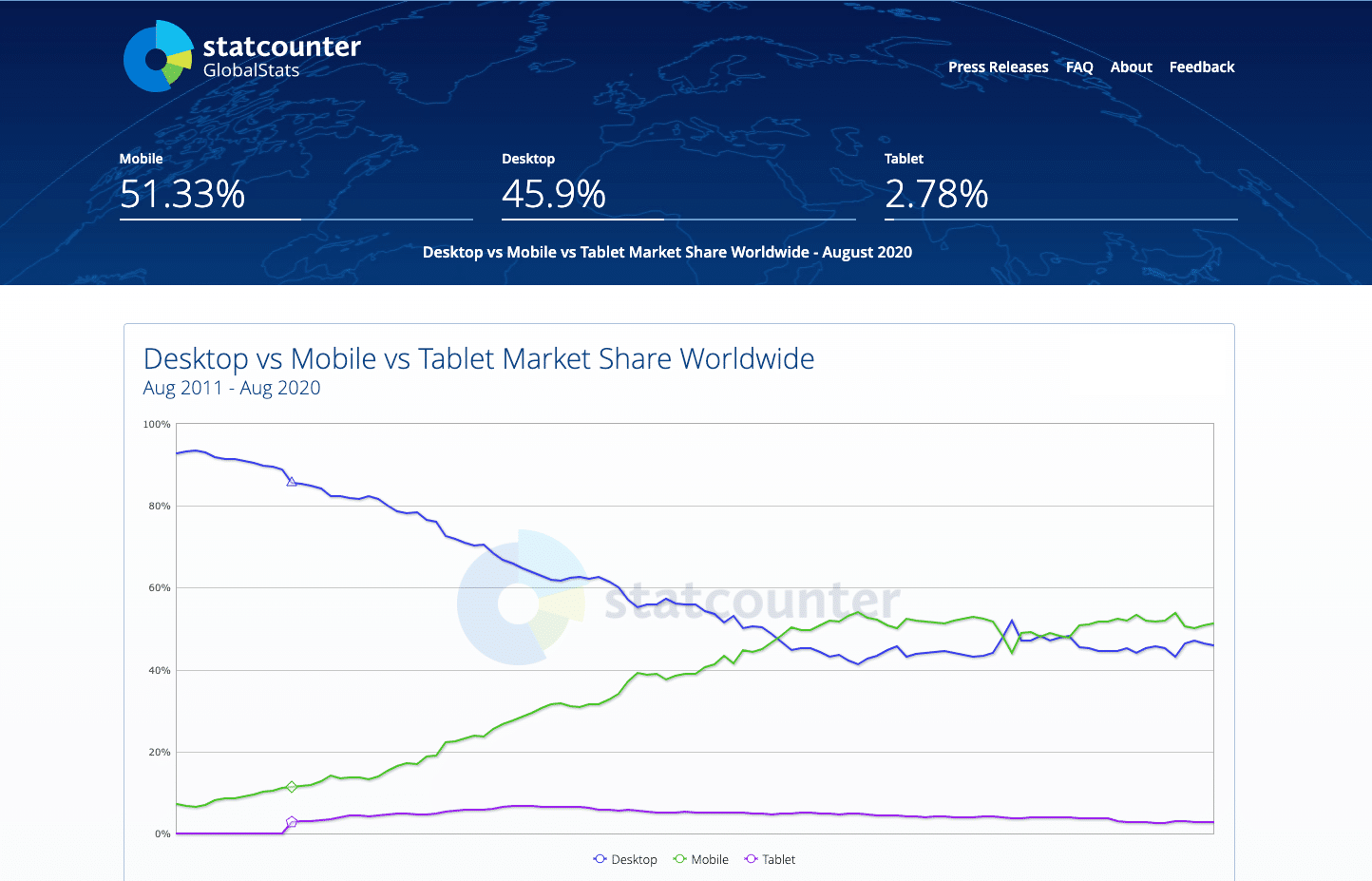The image size is (1372, 881).
Task: Click the StatCounter logo icon
Action: pos(158,55)
